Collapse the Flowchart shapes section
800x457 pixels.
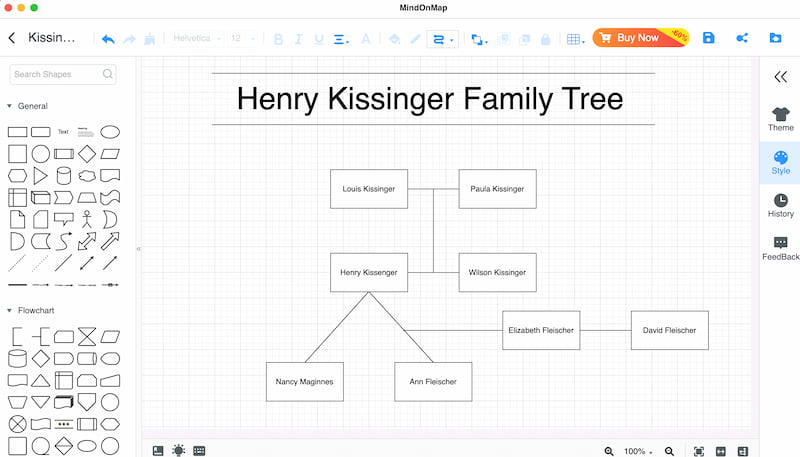(9, 310)
